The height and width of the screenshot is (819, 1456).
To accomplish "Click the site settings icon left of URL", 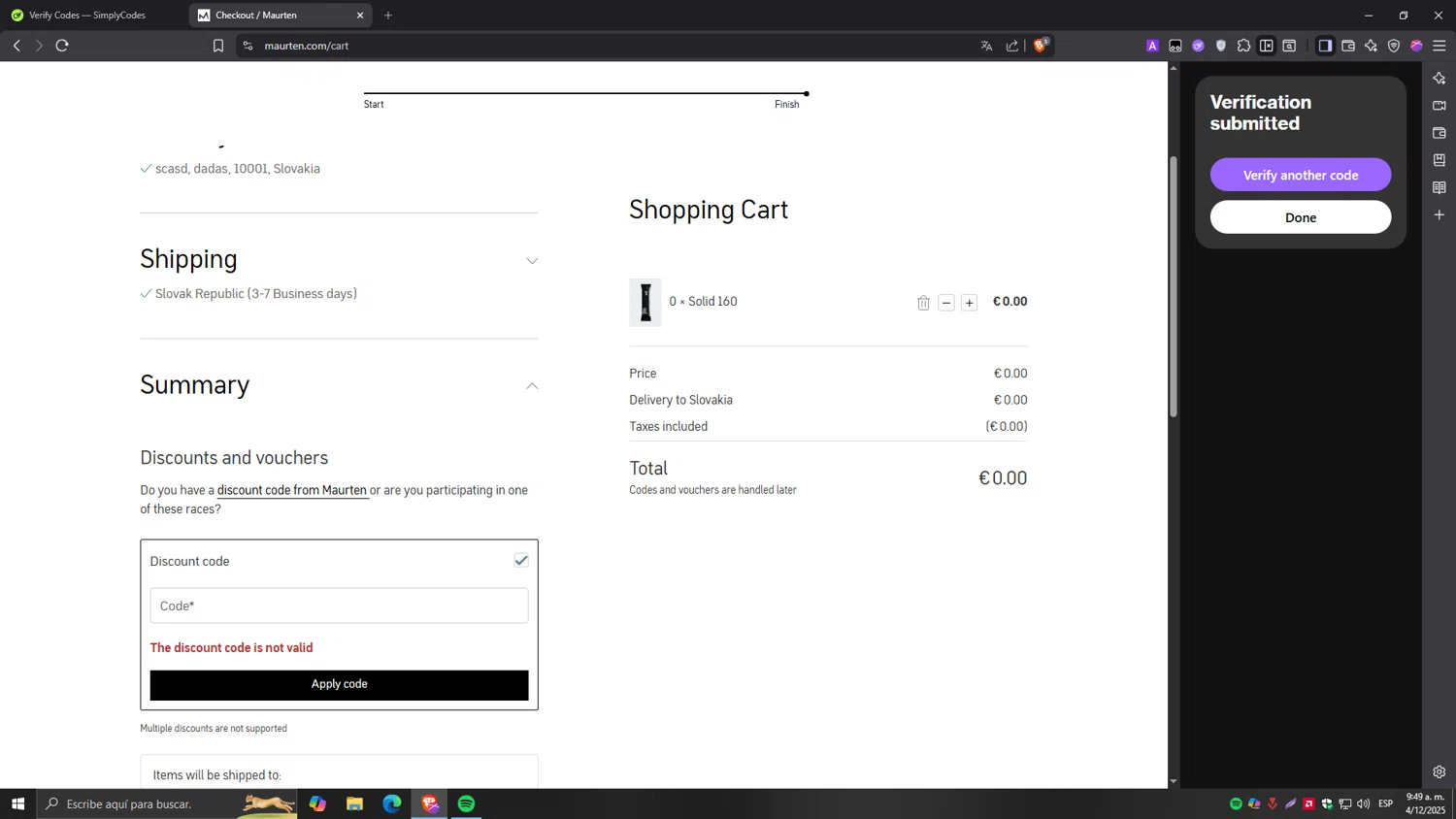I will [x=248, y=46].
